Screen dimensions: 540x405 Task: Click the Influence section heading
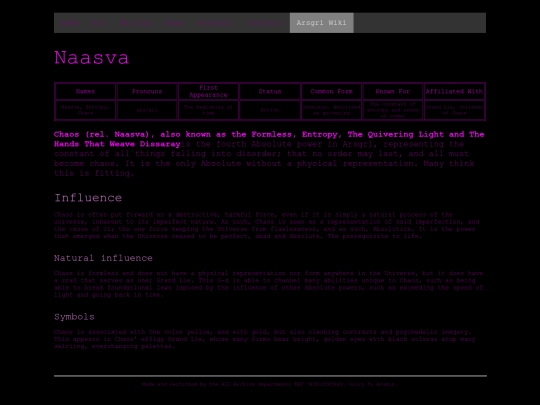coord(88,198)
